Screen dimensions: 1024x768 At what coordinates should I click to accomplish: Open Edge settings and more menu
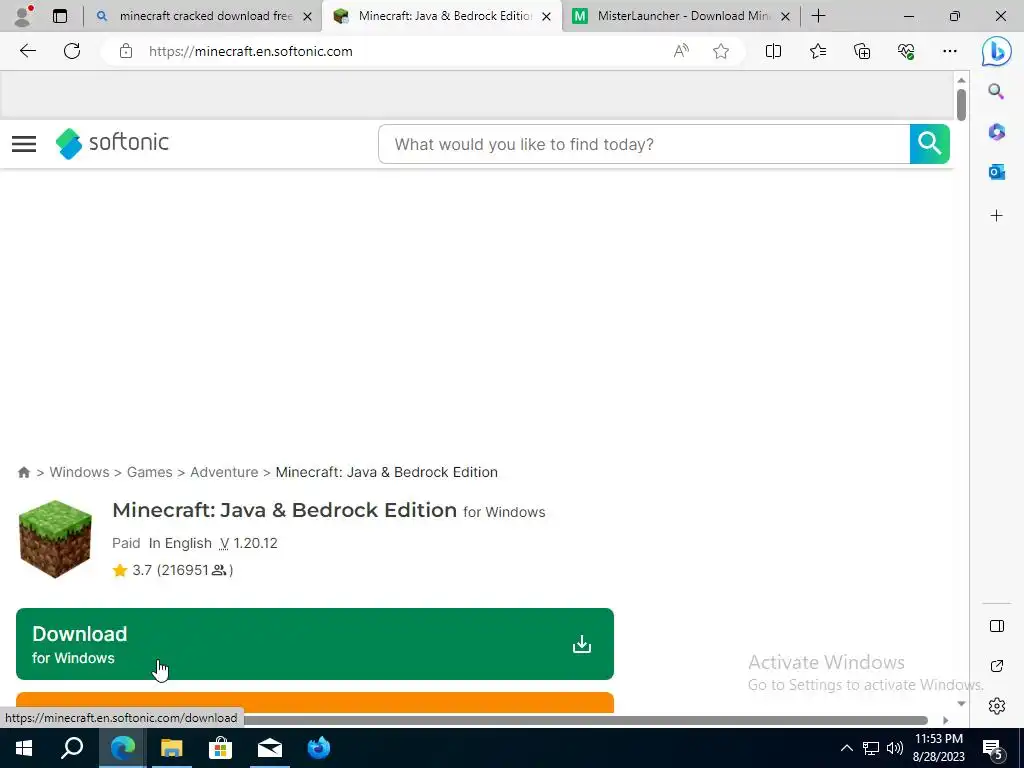(950, 51)
